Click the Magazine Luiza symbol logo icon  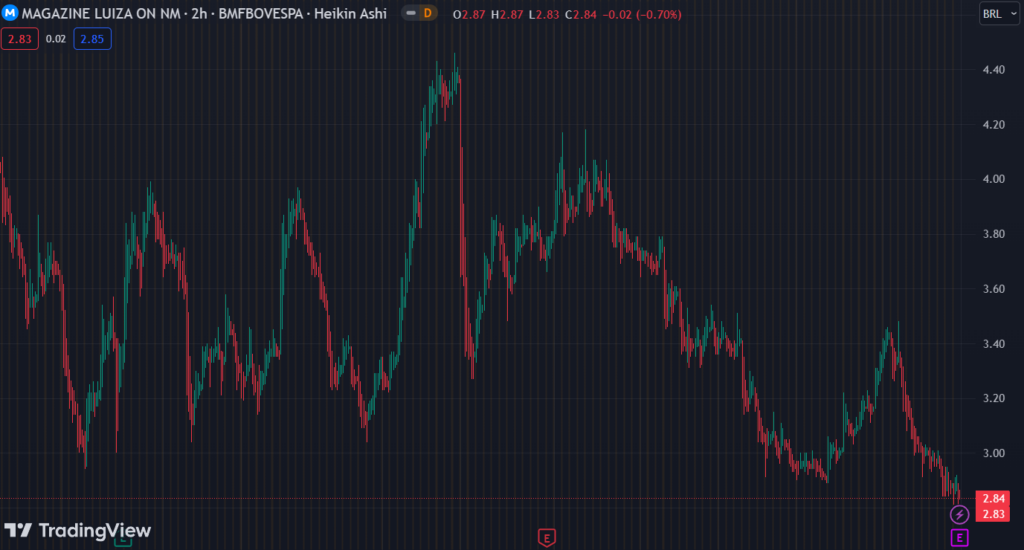[10, 13]
